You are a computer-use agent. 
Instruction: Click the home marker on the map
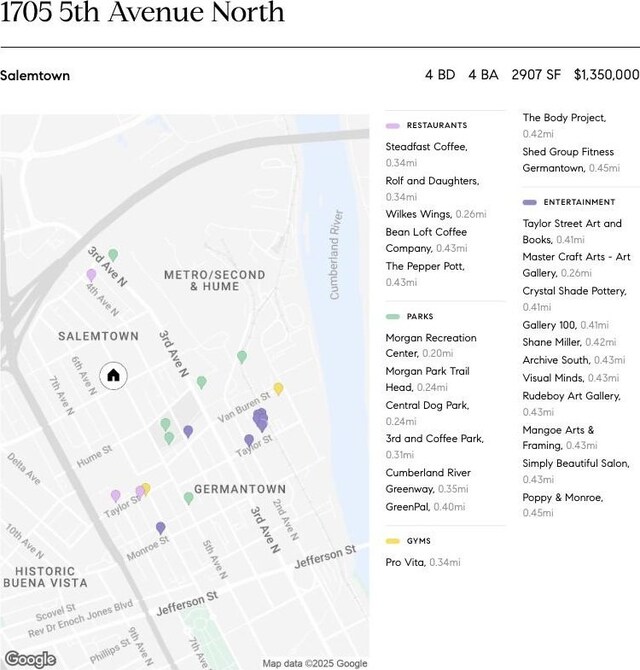tap(113, 376)
